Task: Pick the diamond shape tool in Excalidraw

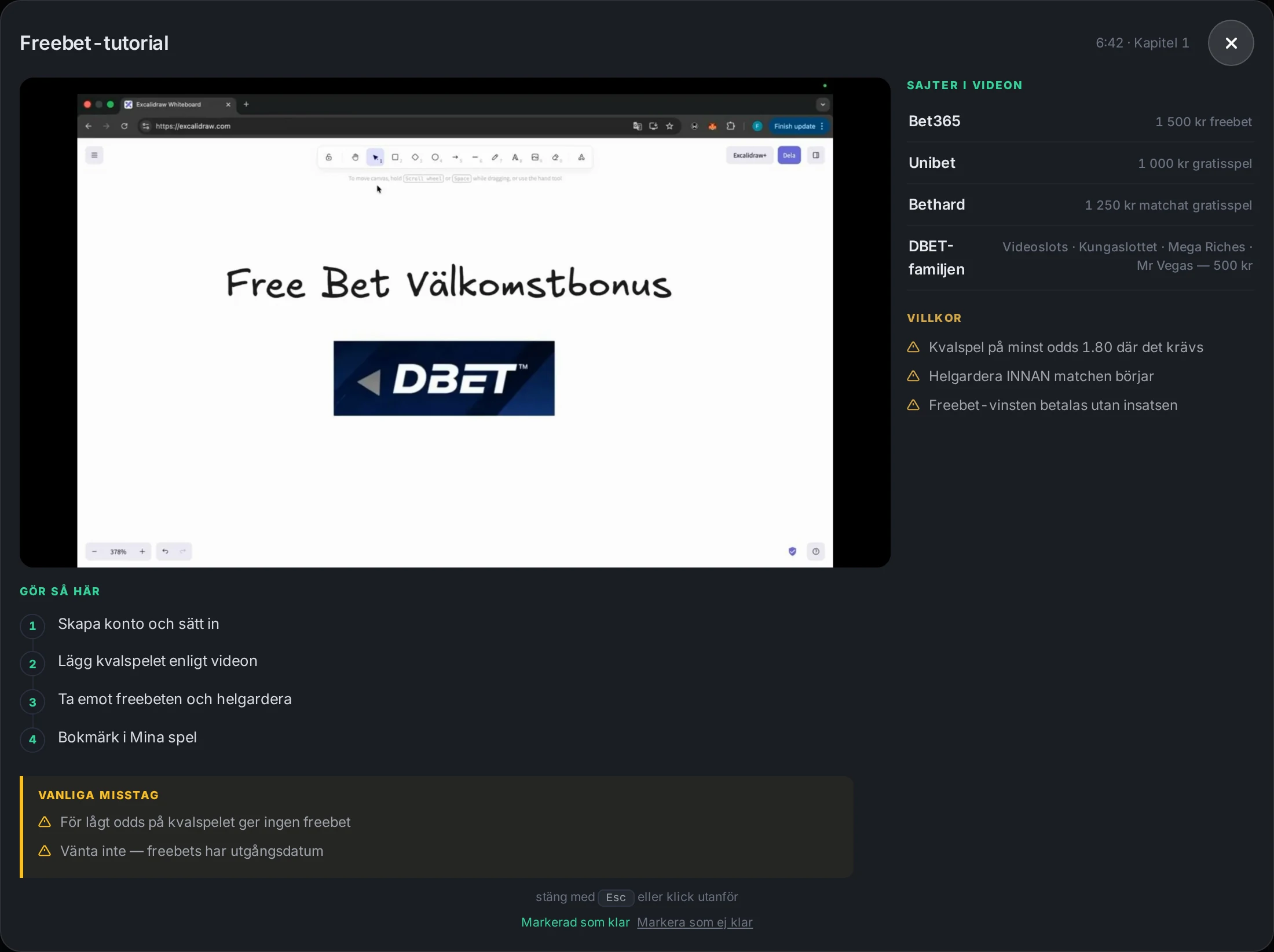Action: pyautogui.click(x=415, y=157)
